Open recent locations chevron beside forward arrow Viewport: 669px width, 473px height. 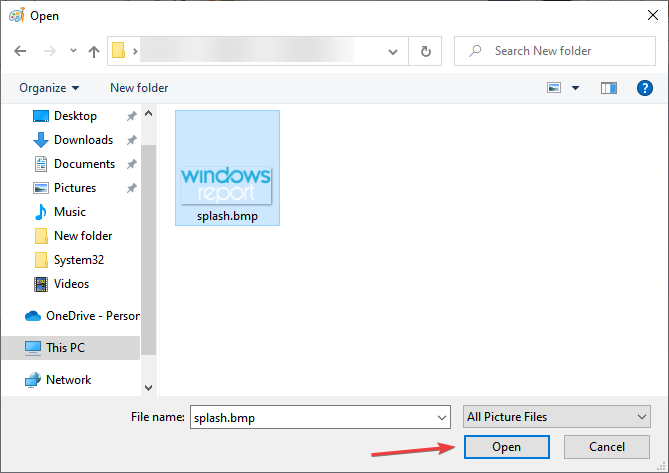(x=73, y=51)
